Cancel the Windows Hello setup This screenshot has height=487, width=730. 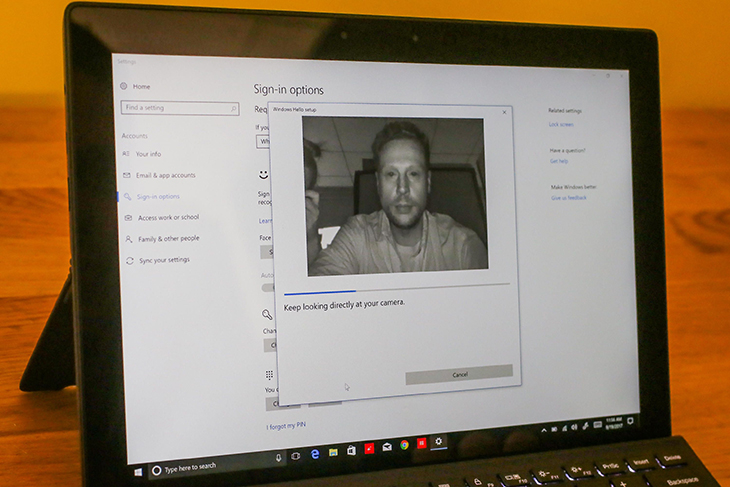point(460,374)
